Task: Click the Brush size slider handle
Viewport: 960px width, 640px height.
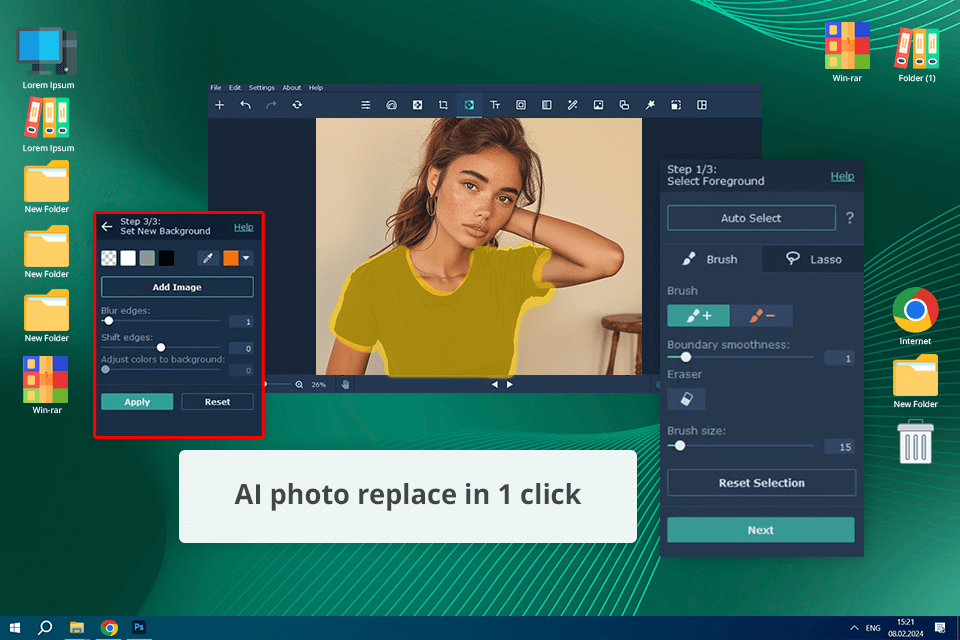Action: tap(680, 446)
